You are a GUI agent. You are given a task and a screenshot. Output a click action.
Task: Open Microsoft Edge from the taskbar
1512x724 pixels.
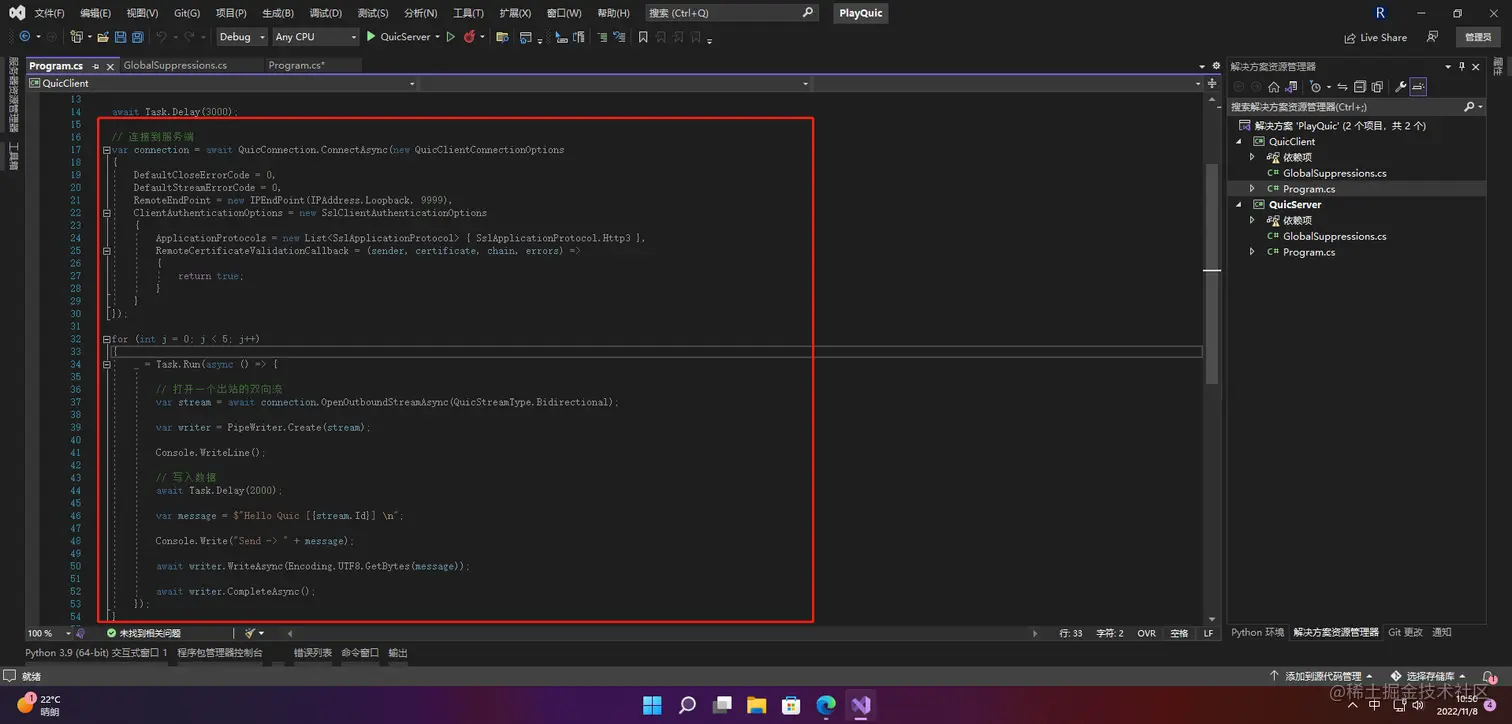tap(826, 705)
